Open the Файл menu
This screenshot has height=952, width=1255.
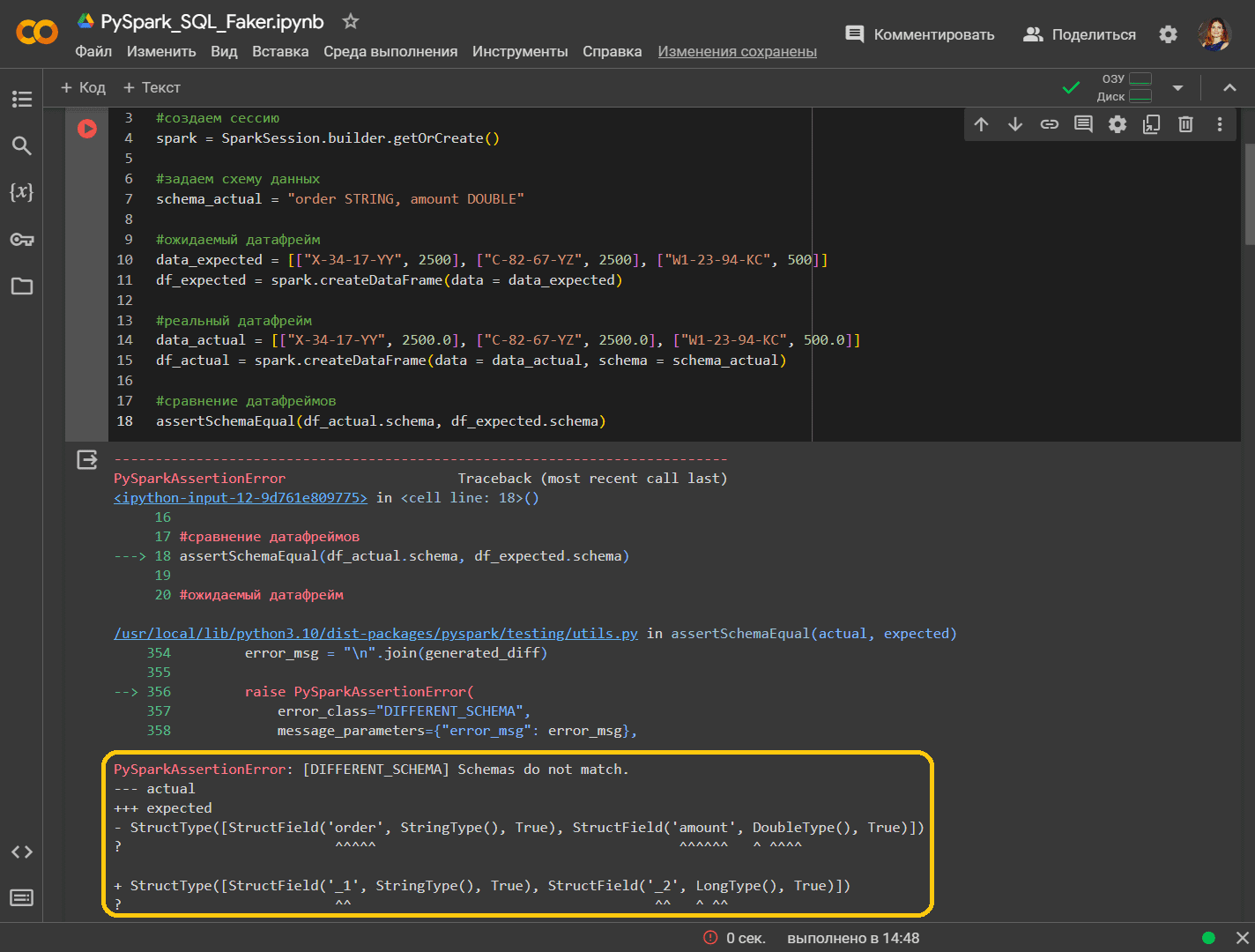[x=93, y=51]
